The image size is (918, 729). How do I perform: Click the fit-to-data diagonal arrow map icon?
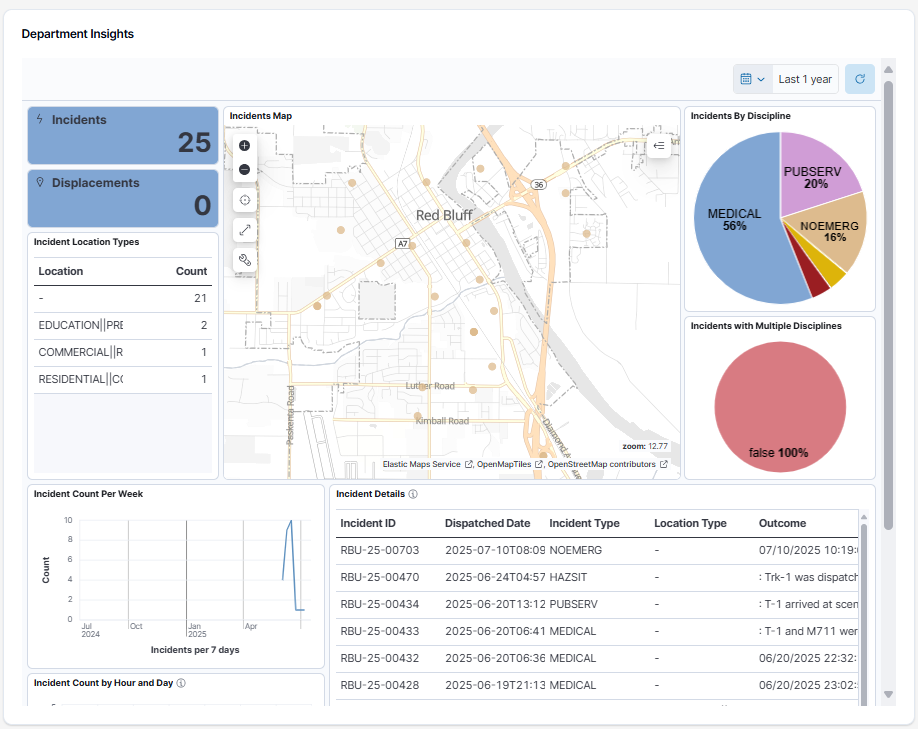[x=245, y=229]
